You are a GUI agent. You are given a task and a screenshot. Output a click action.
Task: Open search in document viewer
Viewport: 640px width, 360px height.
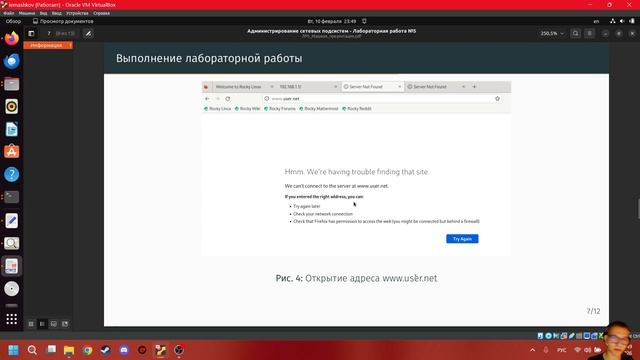576,33
